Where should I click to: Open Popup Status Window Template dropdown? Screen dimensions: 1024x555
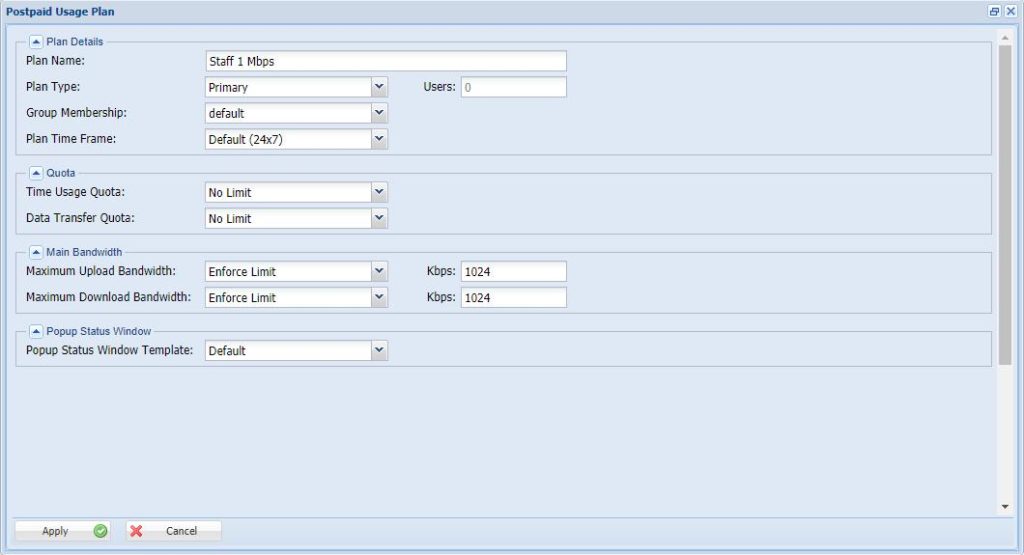379,350
